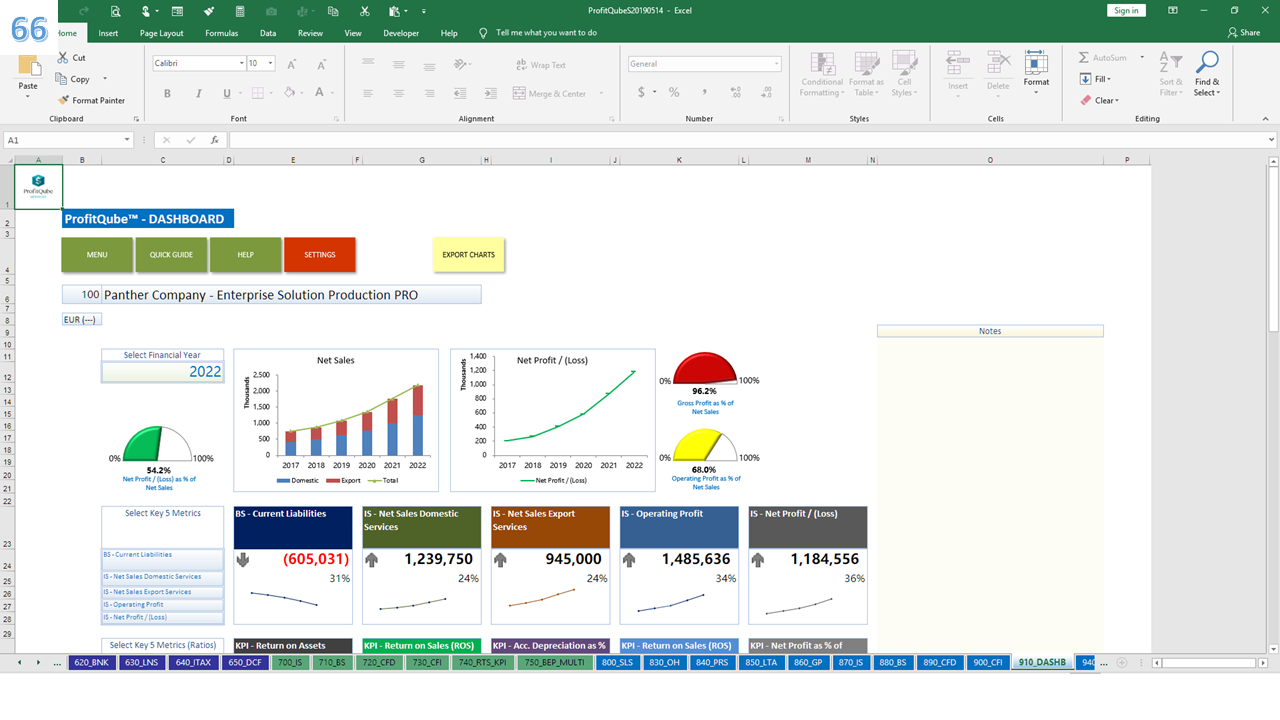Toggle Wrap Text
Image resolution: width=1280 pixels, height=720 pixels.
540,65
